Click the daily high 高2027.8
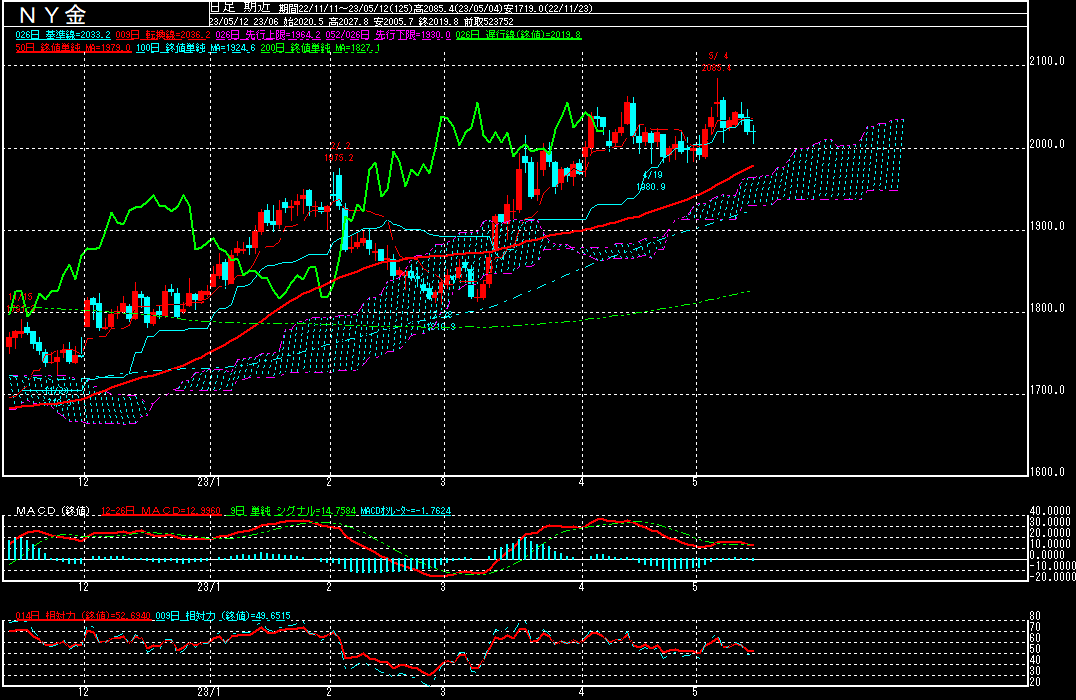Viewport: 1076px width, 700px height. (x=349, y=22)
